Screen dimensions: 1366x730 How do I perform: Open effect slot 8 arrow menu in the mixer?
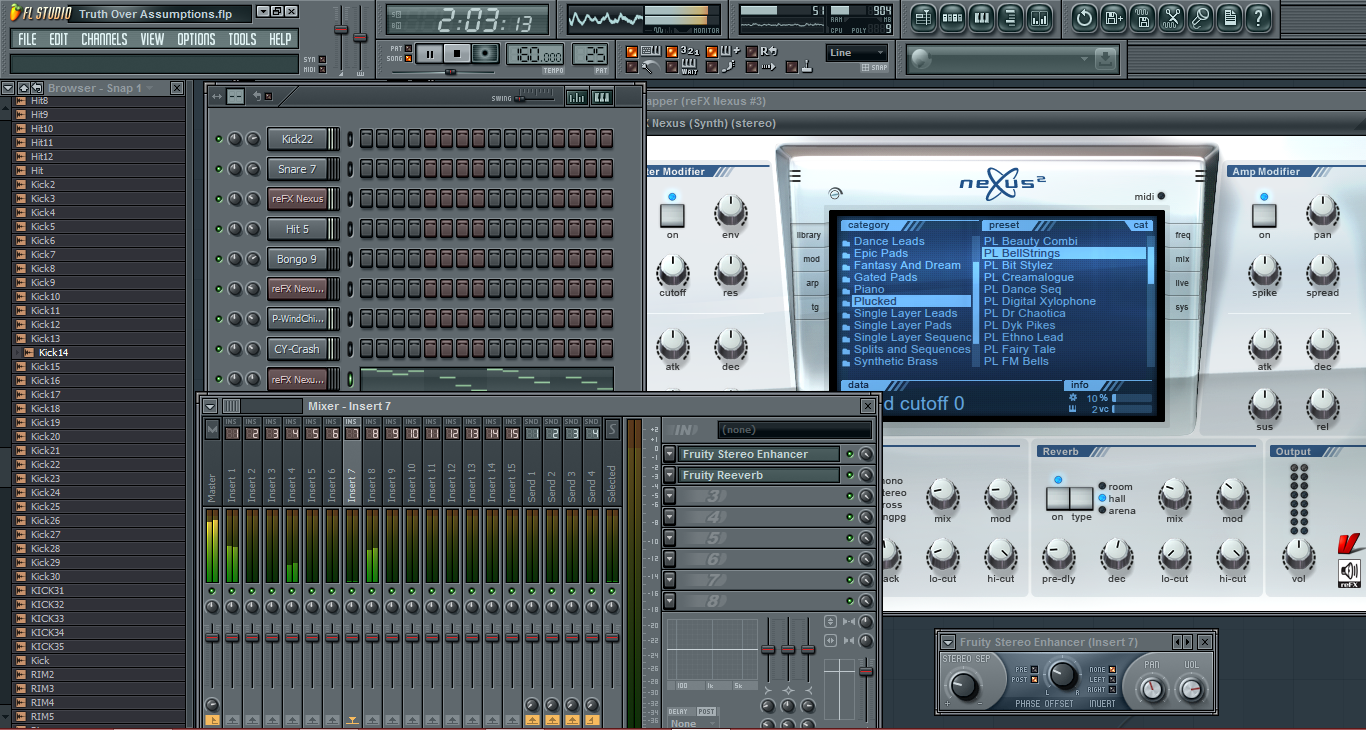[669, 601]
